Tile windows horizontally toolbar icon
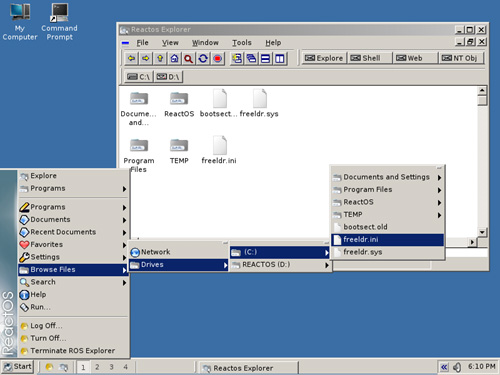The image size is (500, 375). point(266,59)
